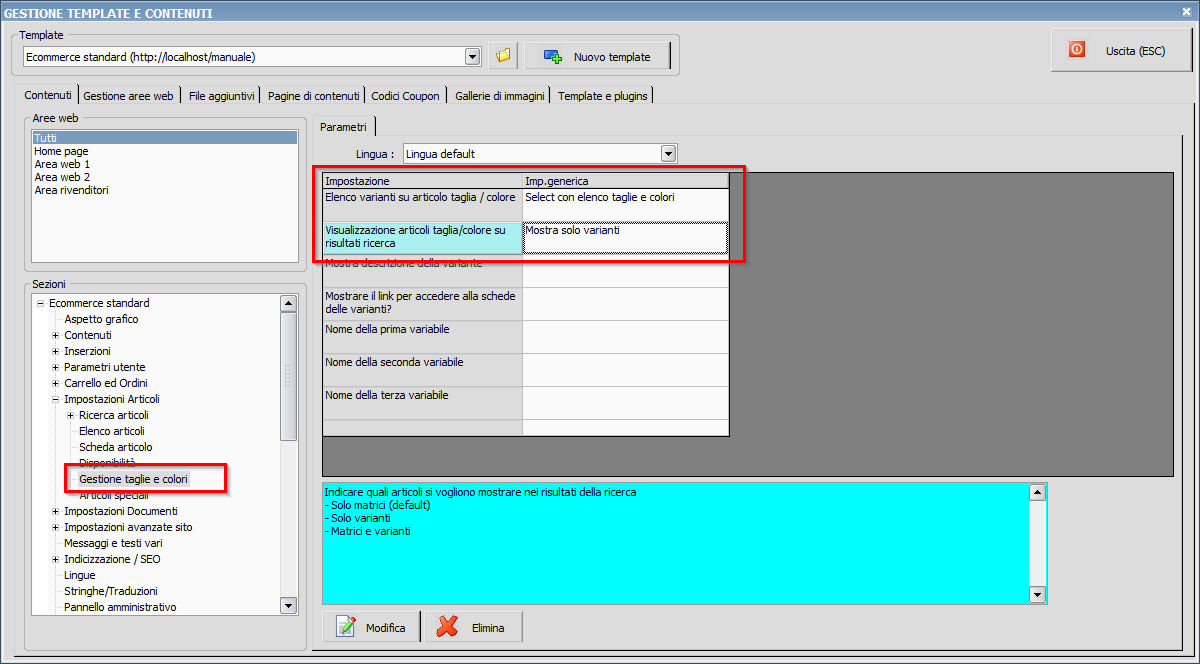The width and height of the screenshot is (1200, 664).
Task: Click the Modifica button
Action: pyautogui.click(x=371, y=628)
